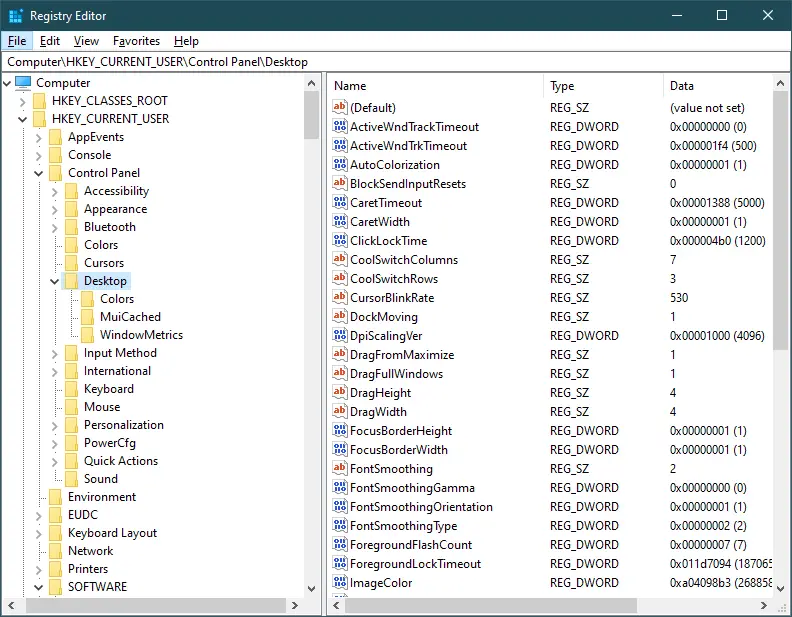The image size is (792, 617).
Task: Click the string icon beside CoolSwitchColumns
Action: click(x=340, y=259)
